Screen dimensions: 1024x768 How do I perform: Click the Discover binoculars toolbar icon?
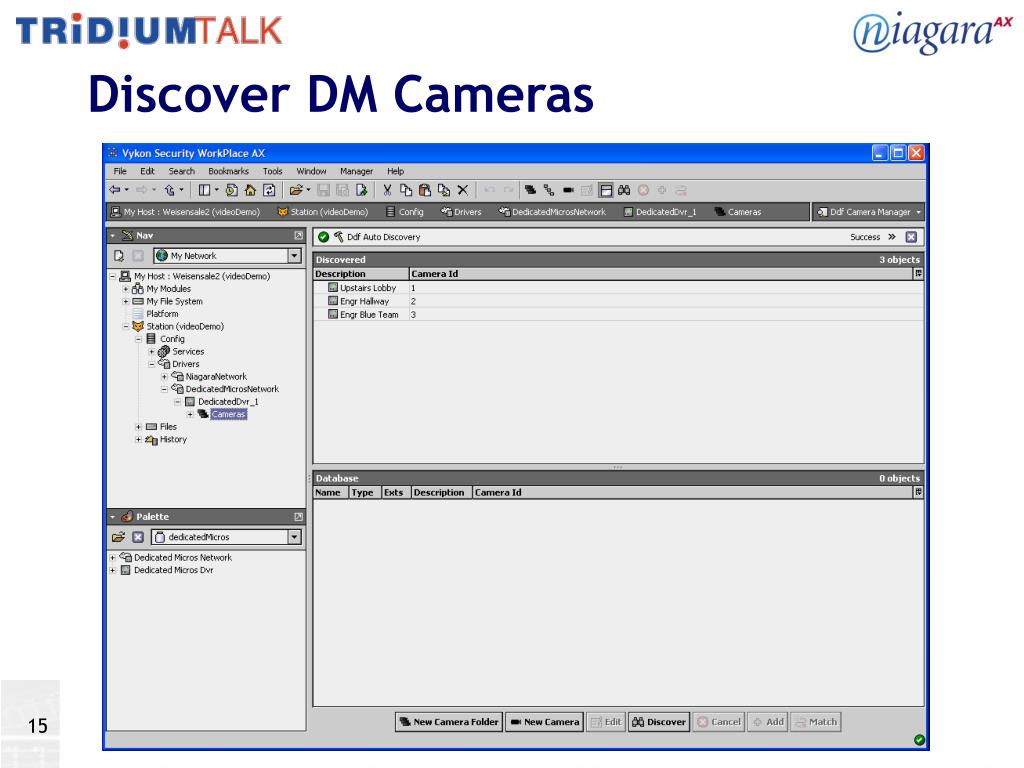pos(624,190)
